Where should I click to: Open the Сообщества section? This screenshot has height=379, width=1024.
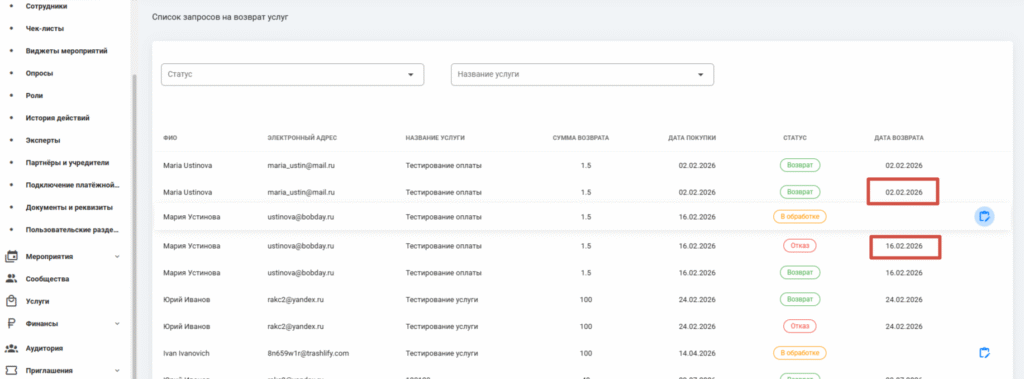47,279
